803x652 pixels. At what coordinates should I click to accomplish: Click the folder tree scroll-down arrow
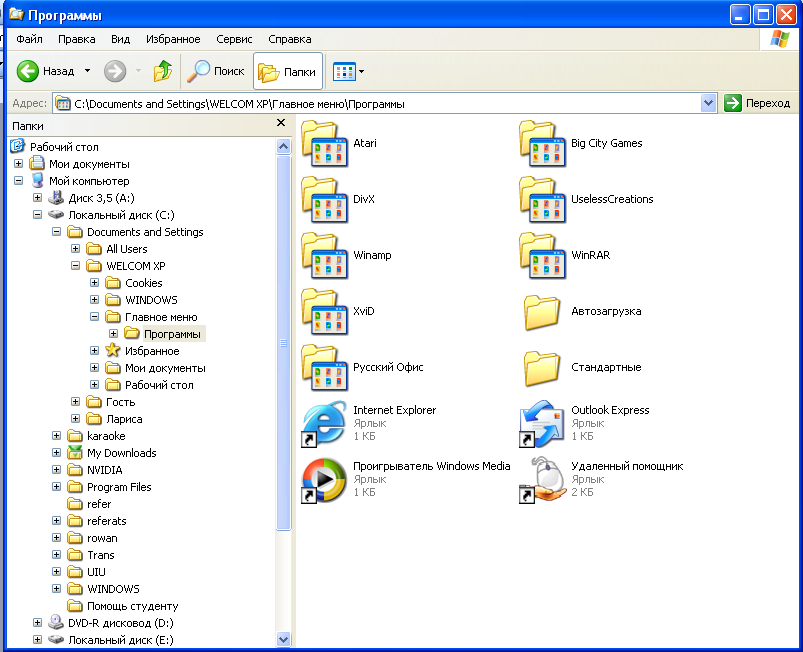tap(283, 639)
